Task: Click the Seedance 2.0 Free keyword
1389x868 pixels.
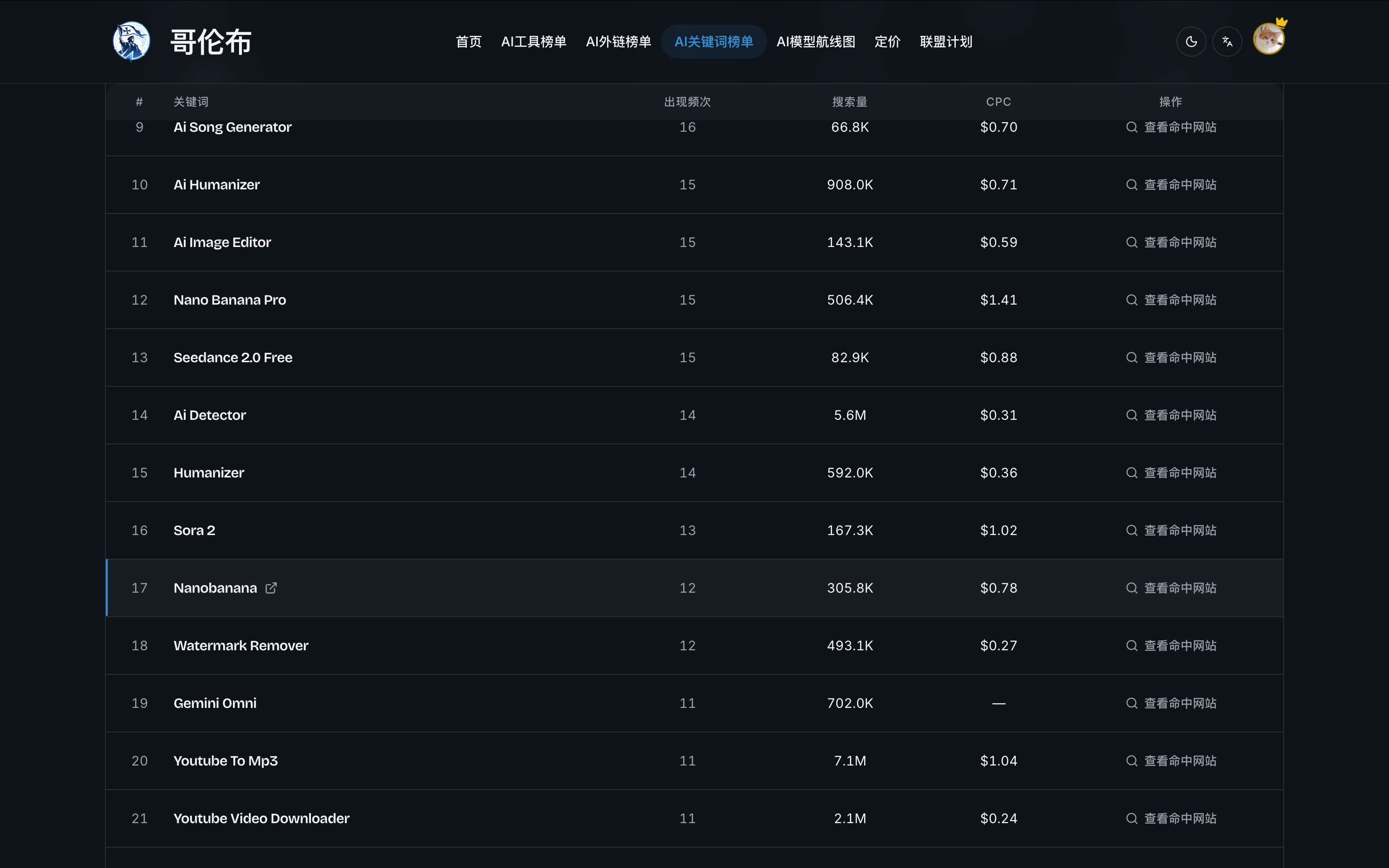Action: [x=233, y=357]
